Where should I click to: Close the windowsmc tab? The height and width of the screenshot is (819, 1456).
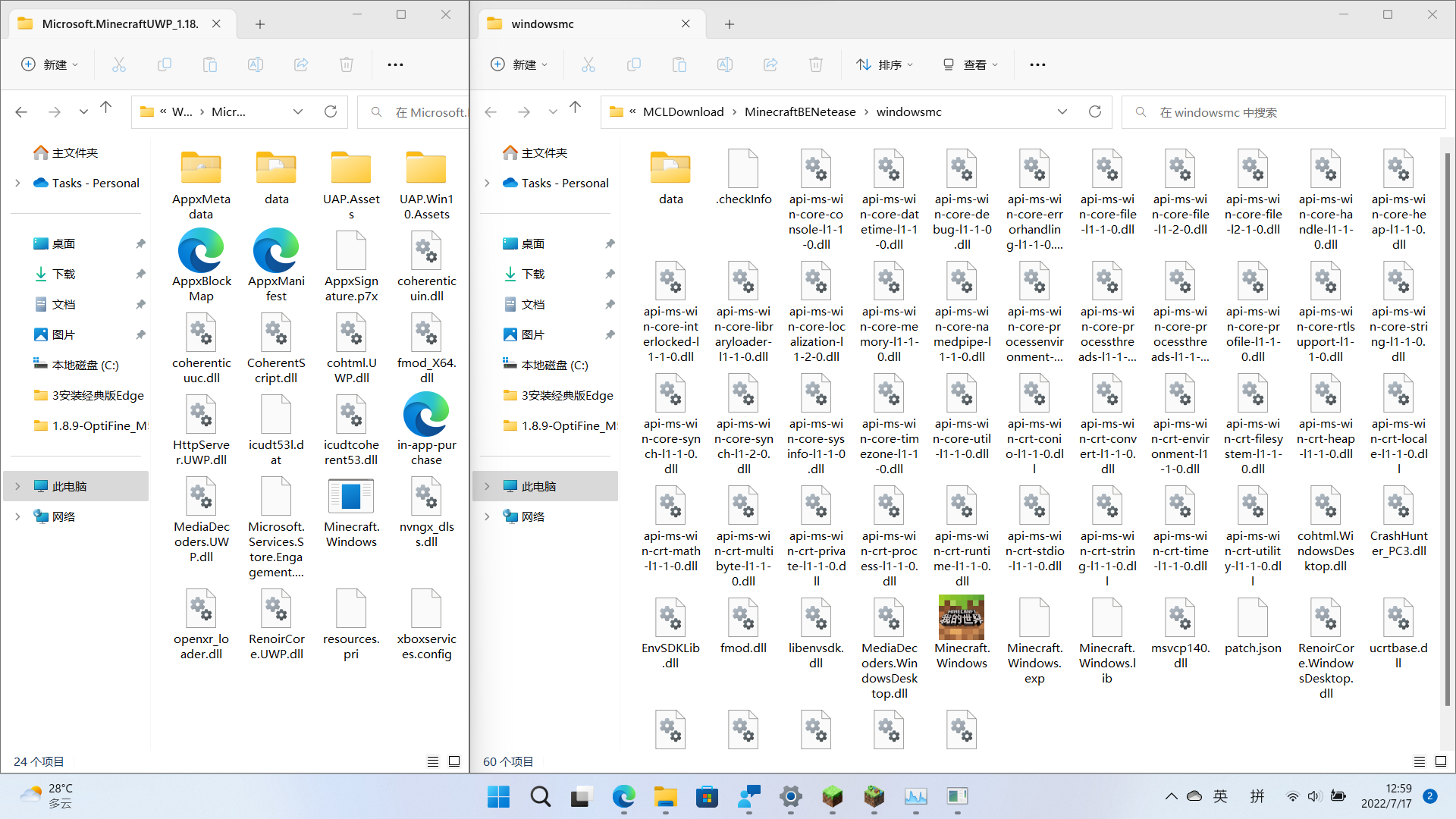686,24
